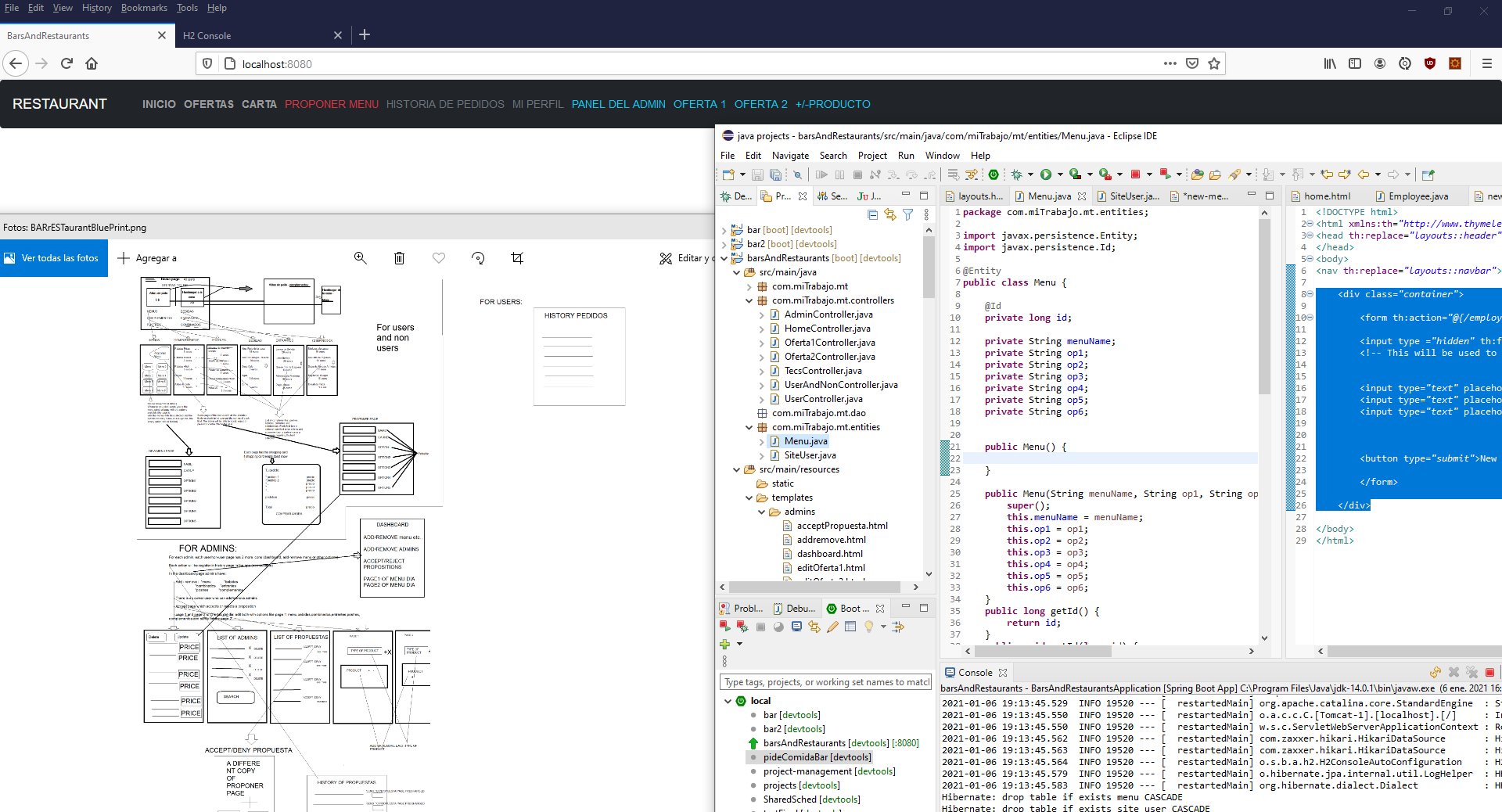Image resolution: width=1502 pixels, height=812 pixels.
Task: Open the Navigate menu in Eclipse
Action: pyautogui.click(x=790, y=156)
